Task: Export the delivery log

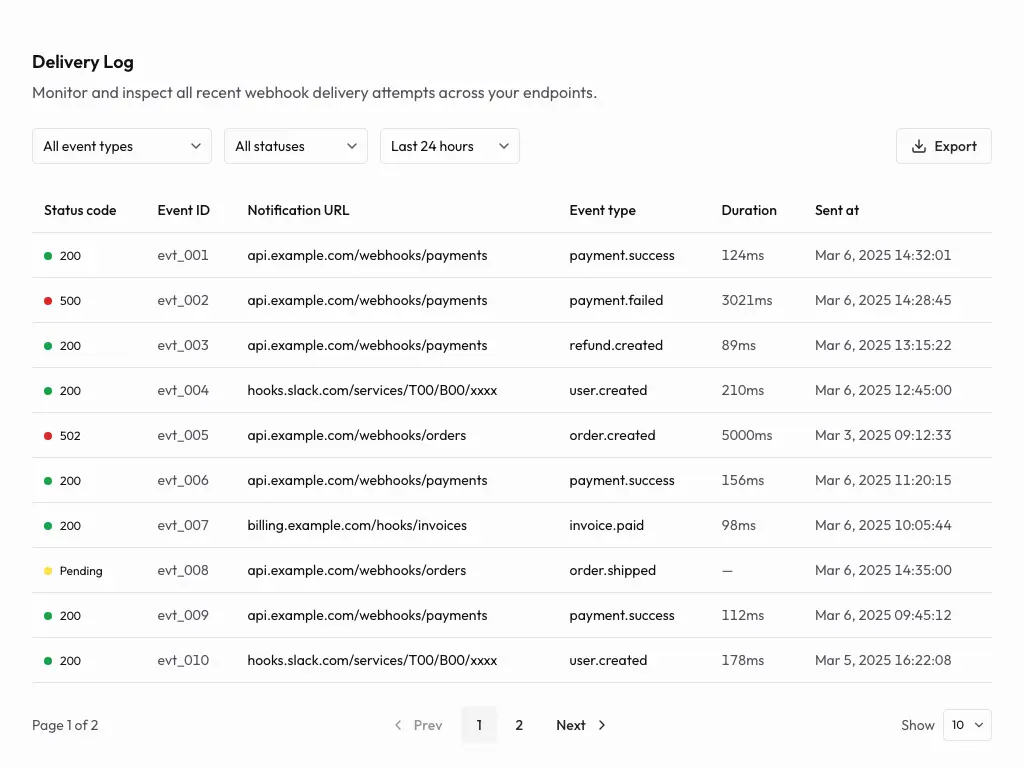Action: pyautogui.click(x=943, y=146)
